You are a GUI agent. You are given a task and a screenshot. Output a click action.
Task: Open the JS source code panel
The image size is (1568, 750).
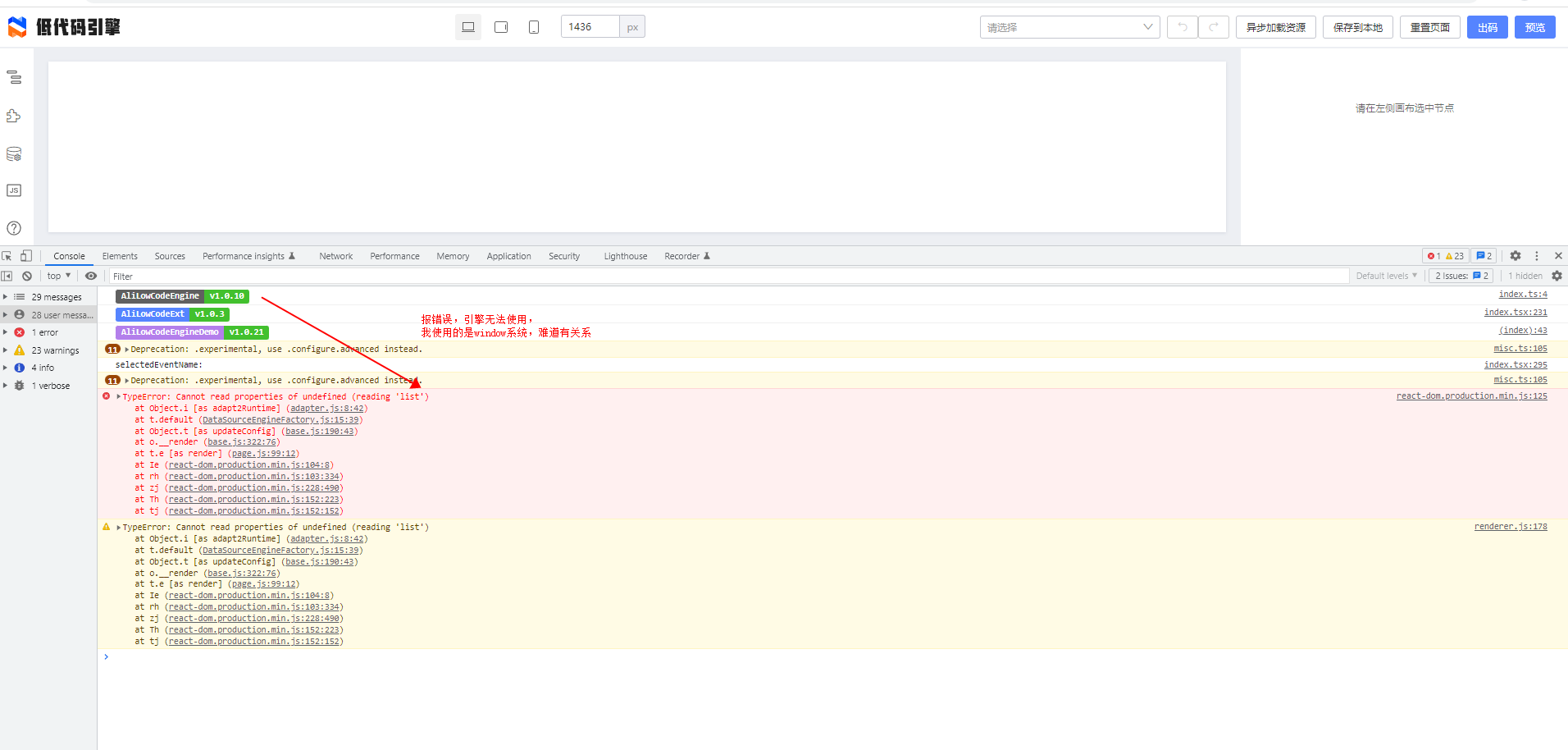click(14, 190)
